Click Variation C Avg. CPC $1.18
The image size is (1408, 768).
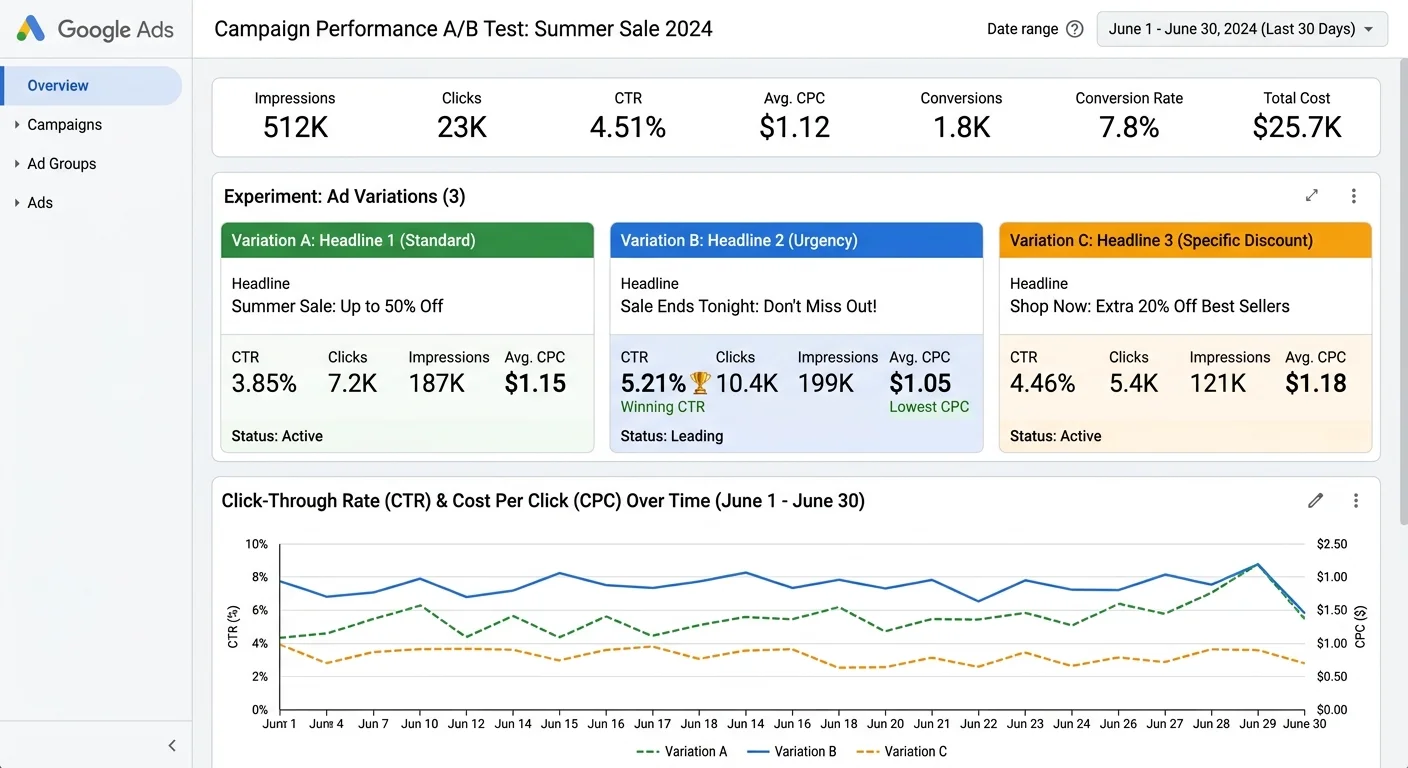(1316, 383)
